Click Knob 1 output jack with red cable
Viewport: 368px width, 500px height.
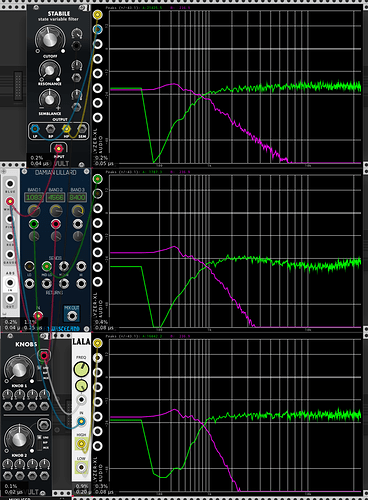point(44,355)
